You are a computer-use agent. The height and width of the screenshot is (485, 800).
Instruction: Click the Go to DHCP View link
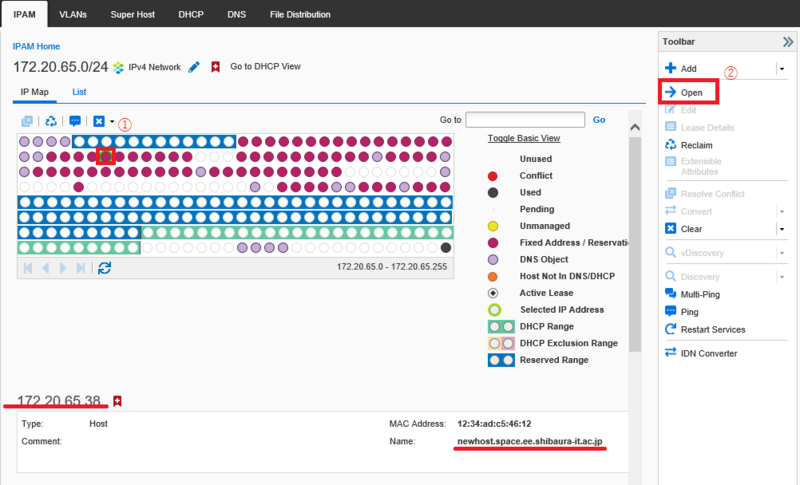click(x=265, y=67)
